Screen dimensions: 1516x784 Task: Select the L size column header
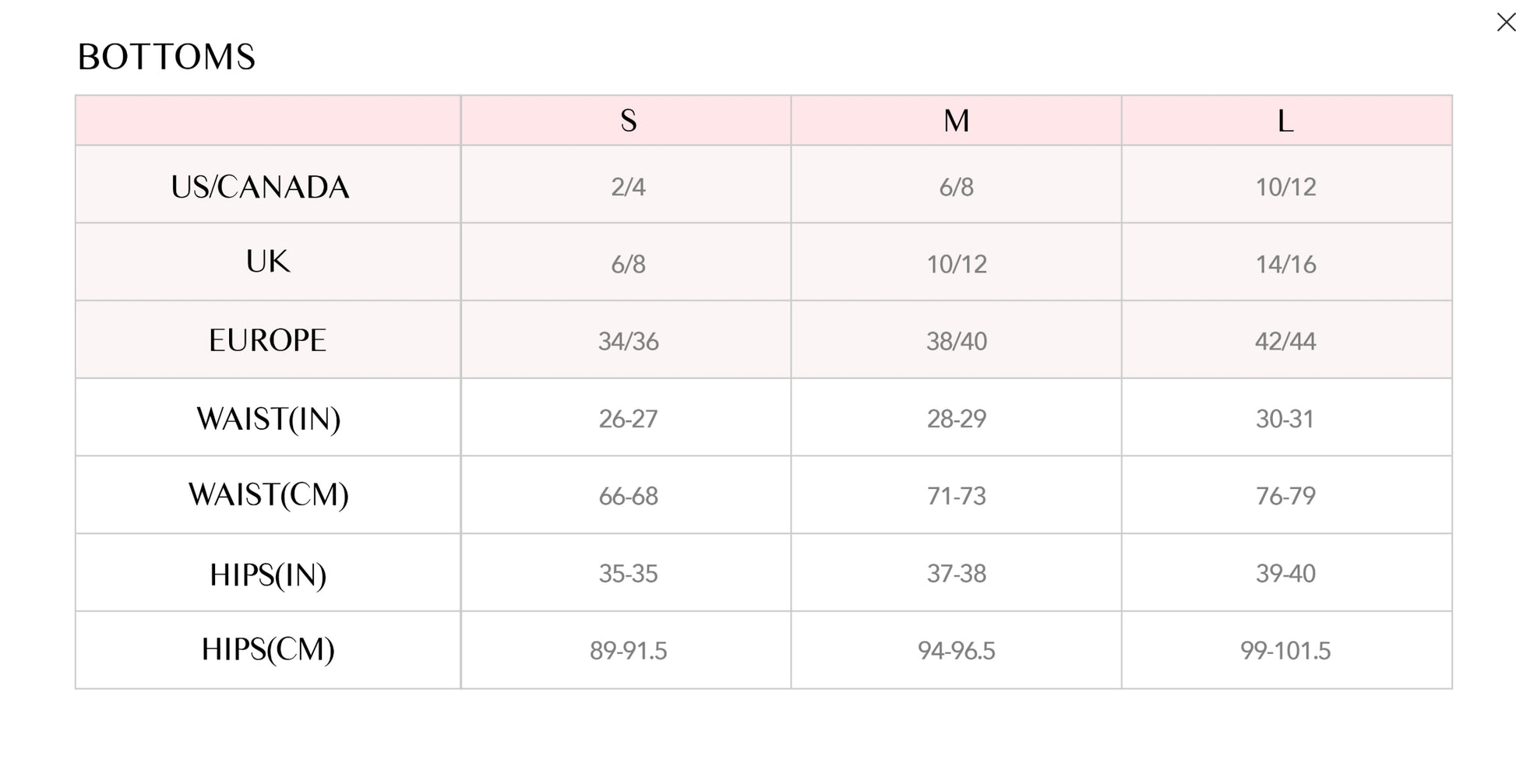(x=1285, y=121)
